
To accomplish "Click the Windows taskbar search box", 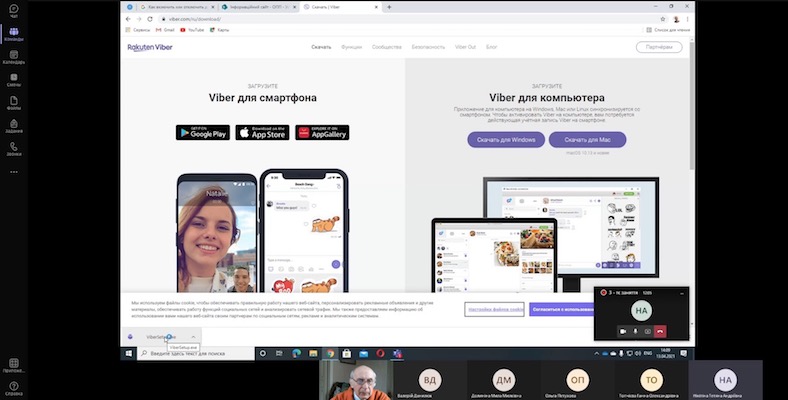I will point(196,354).
